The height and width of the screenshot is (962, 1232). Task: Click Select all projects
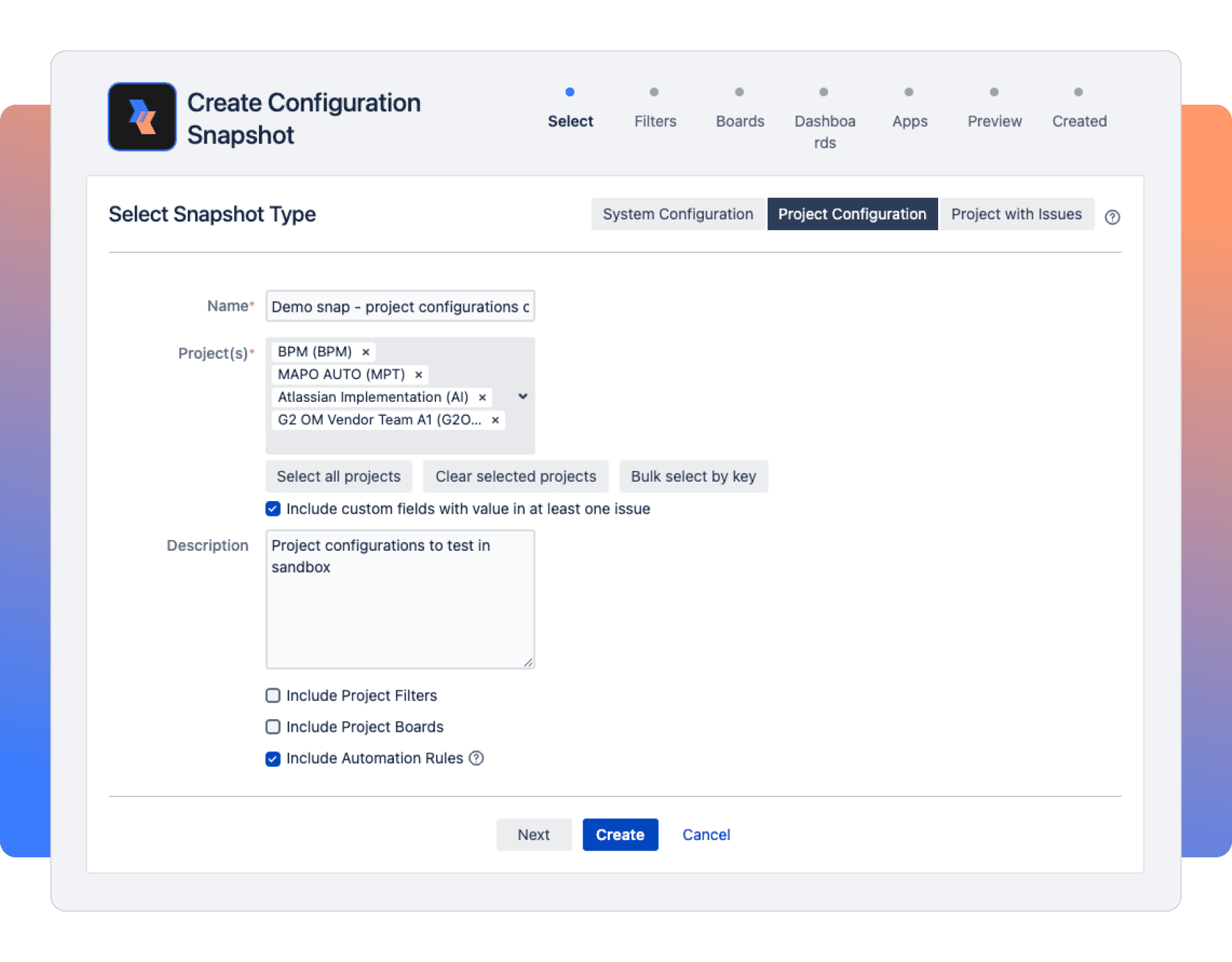point(338,476)
